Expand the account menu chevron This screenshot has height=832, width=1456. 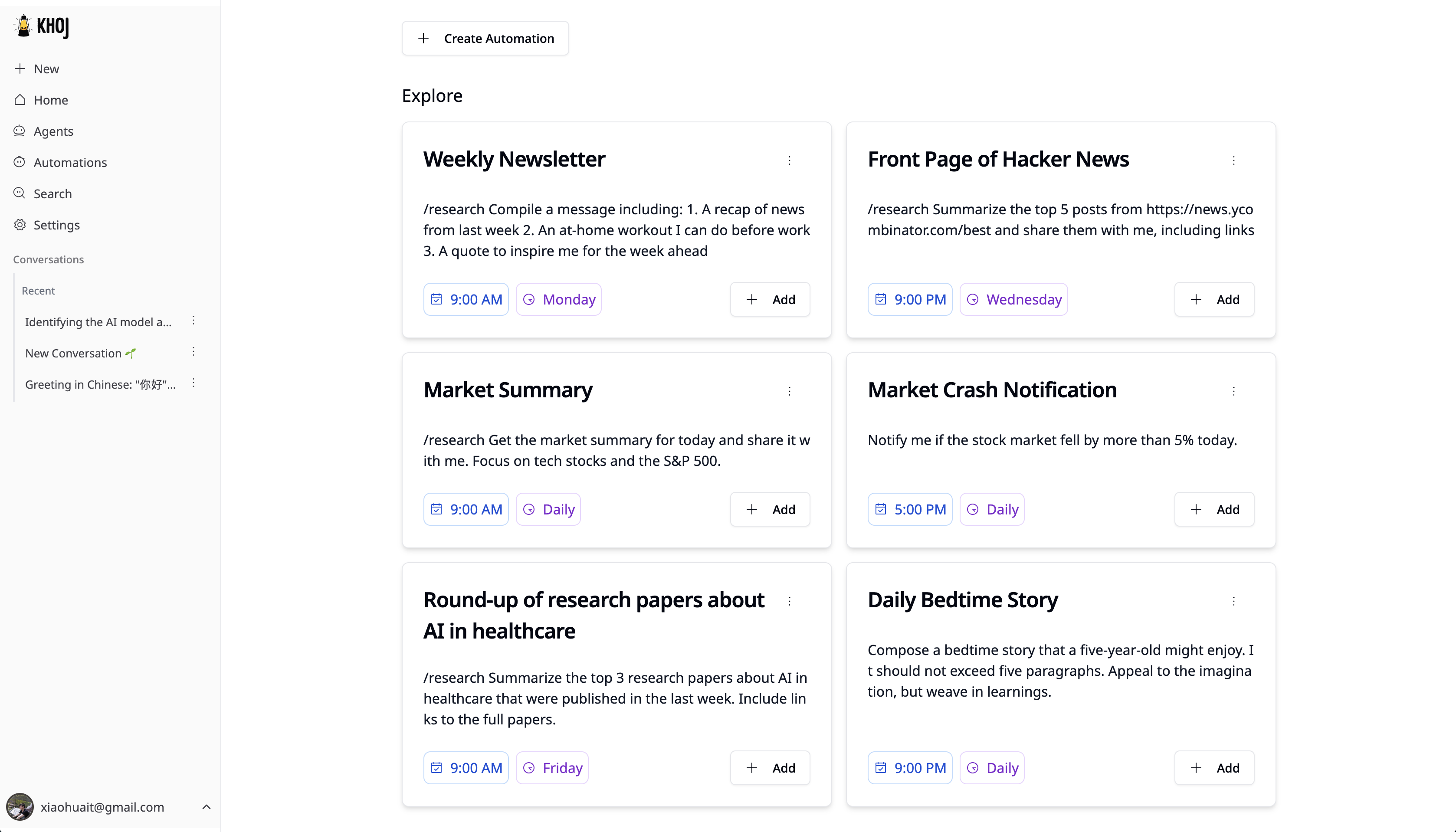[206, 807]
